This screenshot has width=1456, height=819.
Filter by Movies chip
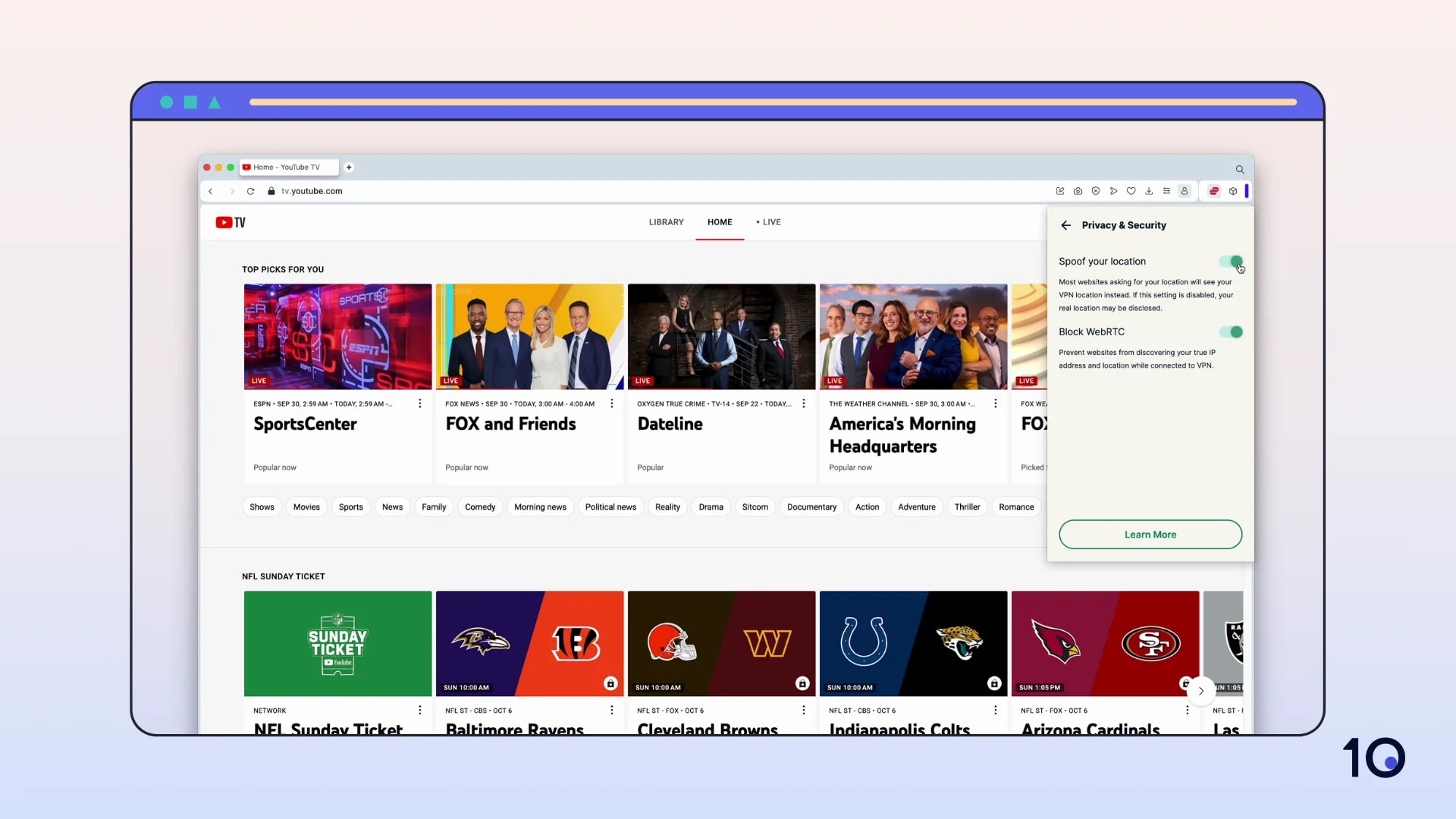(306, 507)
